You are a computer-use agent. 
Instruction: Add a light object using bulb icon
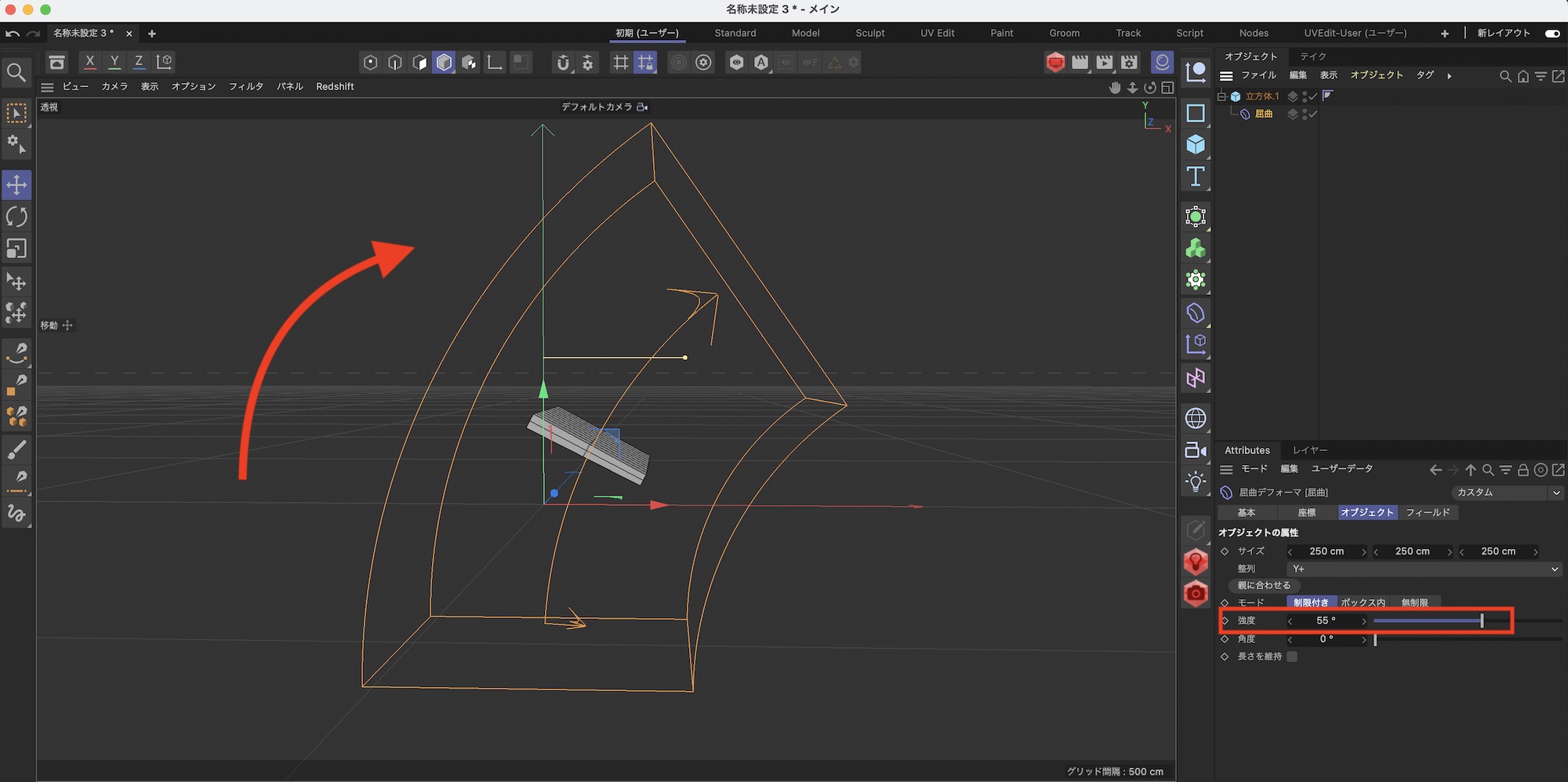click(x=1195, y=482)
